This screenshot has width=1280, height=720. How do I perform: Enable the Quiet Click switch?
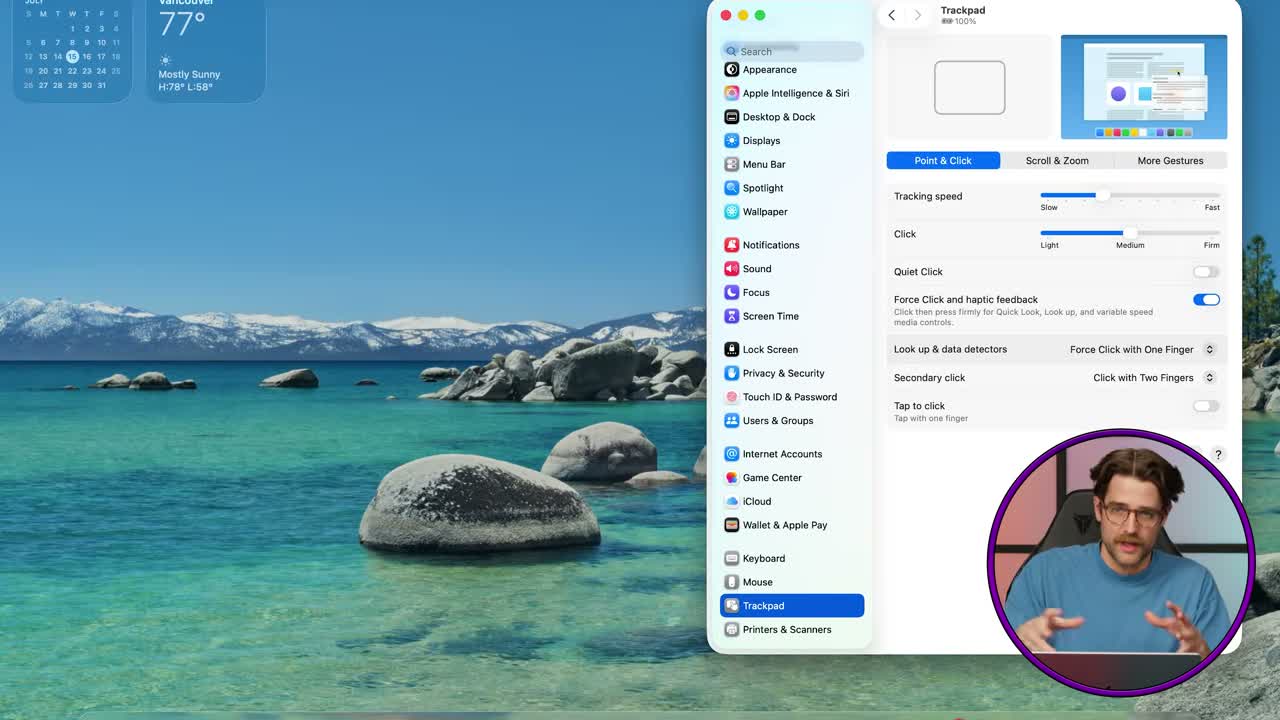(1206, 272)
